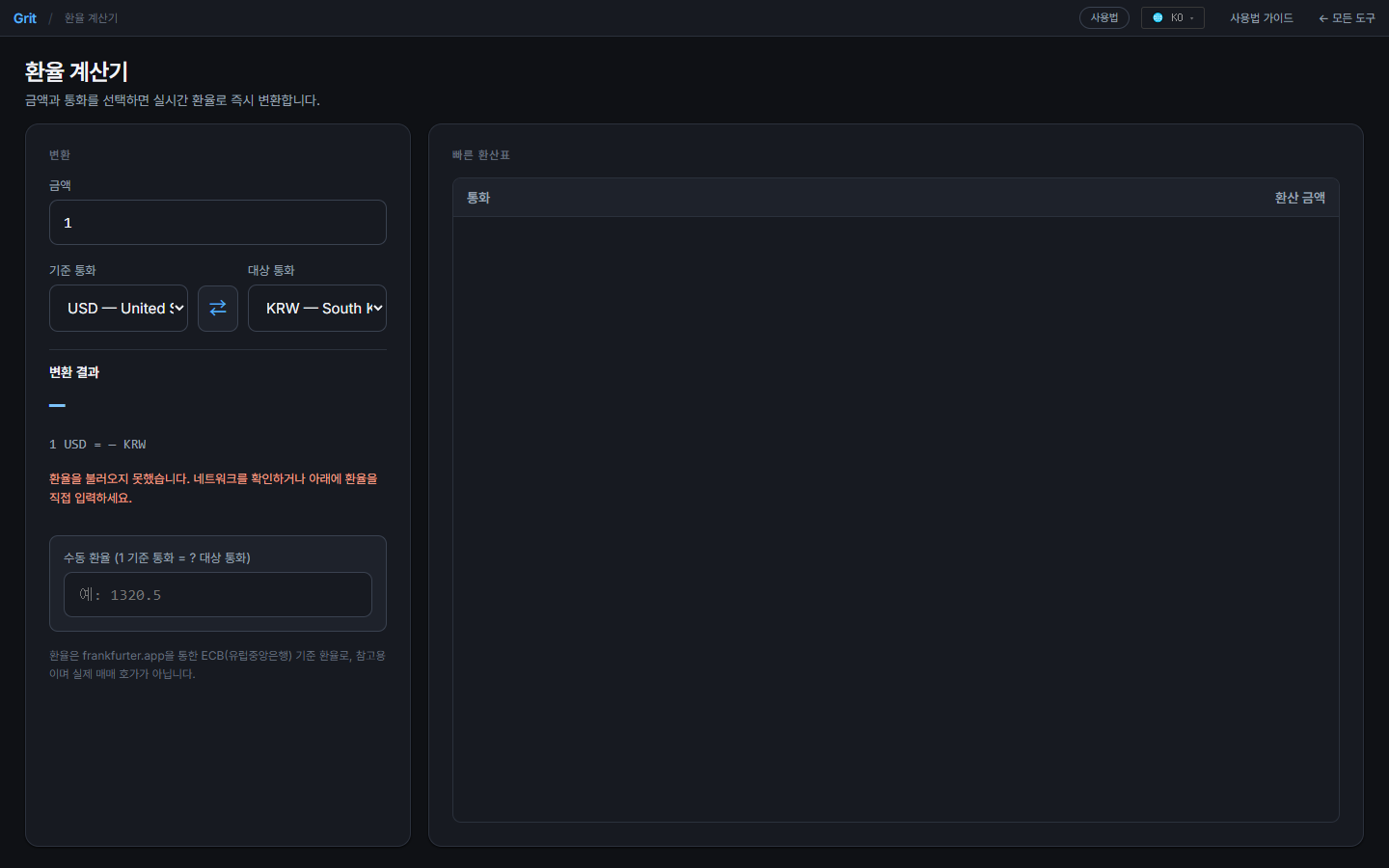The height and width of the screenshot is (868, 1389).
Task: Open the Grit home link
Action: (x=25, y=18)
